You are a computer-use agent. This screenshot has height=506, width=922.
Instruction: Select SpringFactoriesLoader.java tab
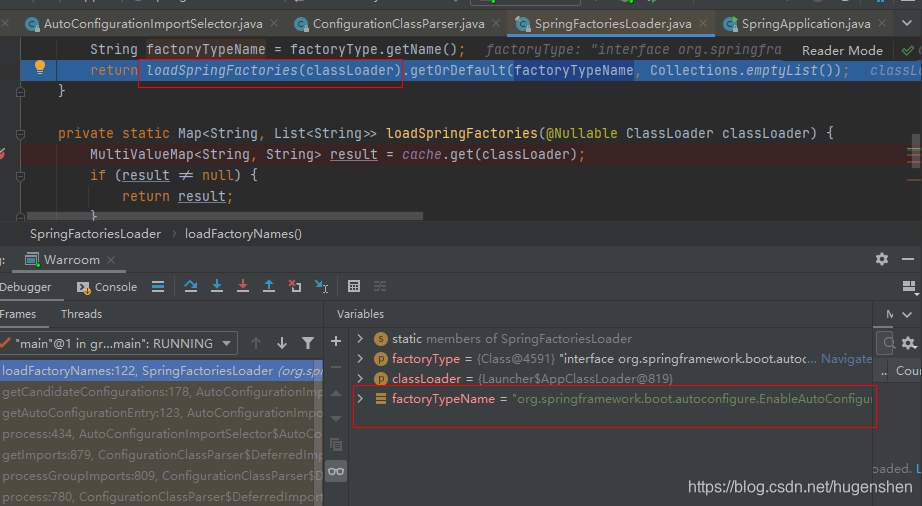(x=613, y=24)
